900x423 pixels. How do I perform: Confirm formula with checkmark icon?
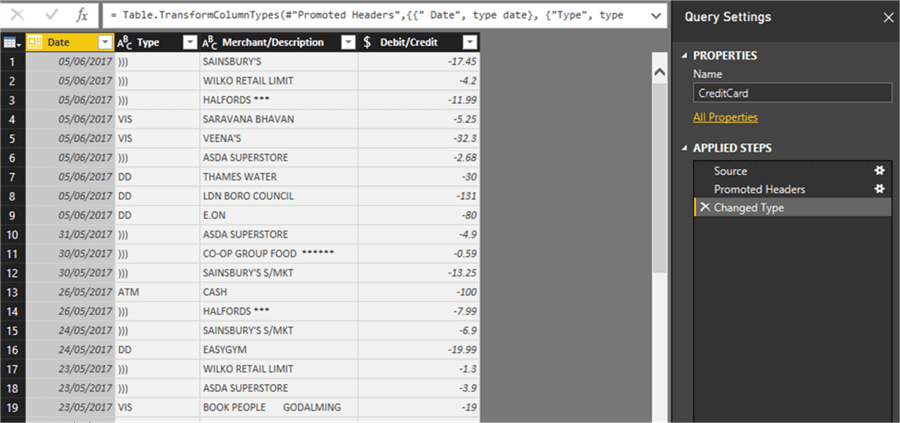point(52,15)
